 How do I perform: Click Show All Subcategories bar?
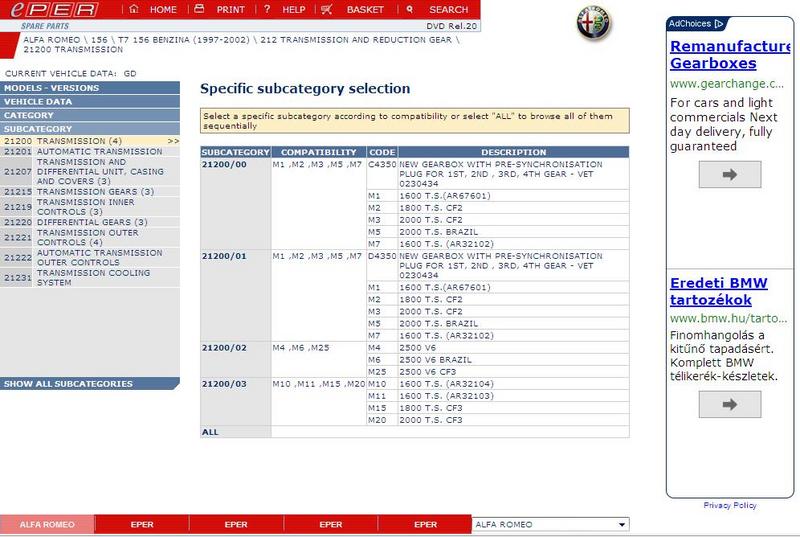90,384
